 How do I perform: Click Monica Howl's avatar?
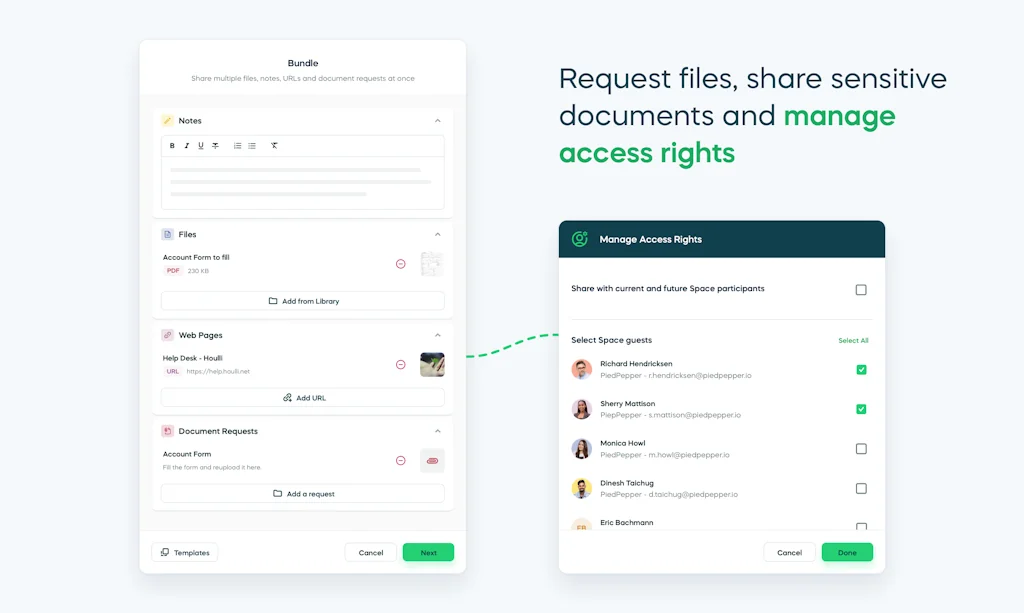581,448
